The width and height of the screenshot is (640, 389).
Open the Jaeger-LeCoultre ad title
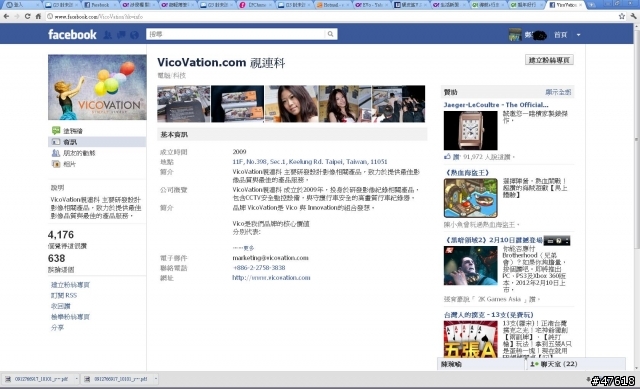[496, 105]
